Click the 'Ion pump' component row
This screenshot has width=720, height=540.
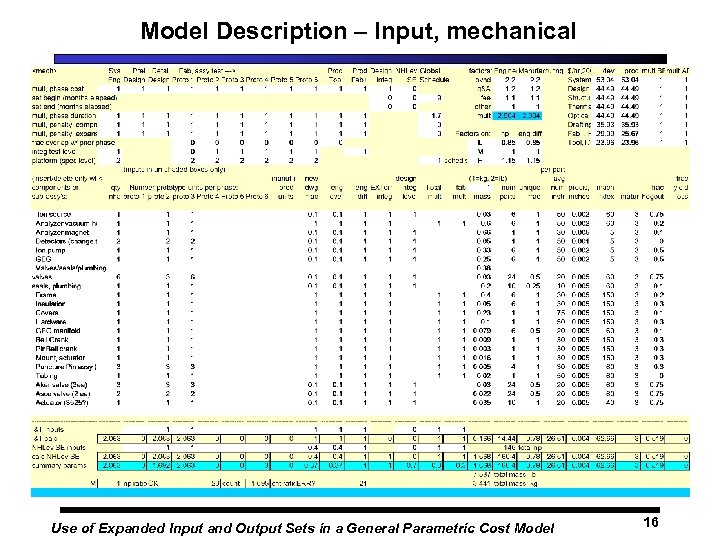[50, 250]
